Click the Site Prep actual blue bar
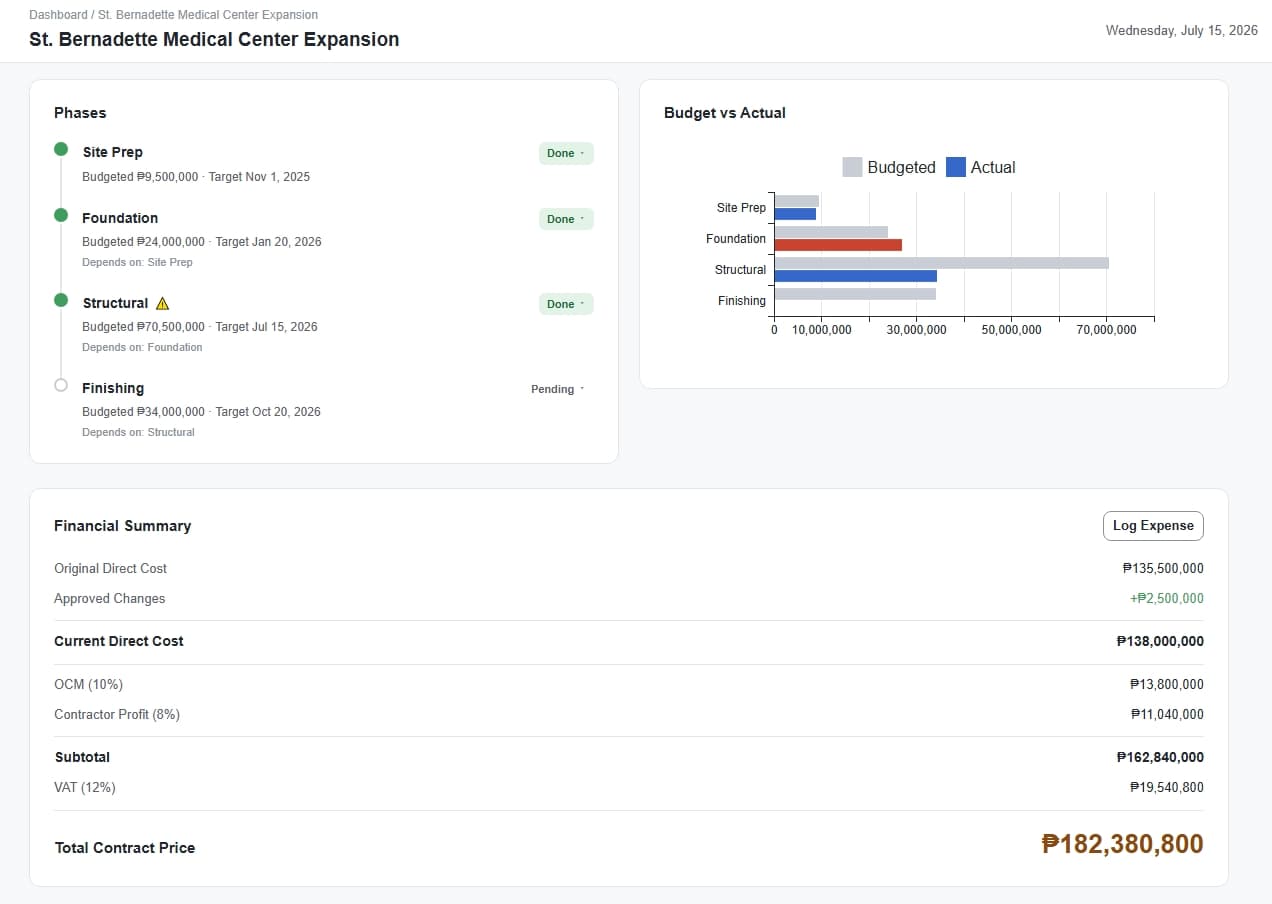 pos(795,214)
